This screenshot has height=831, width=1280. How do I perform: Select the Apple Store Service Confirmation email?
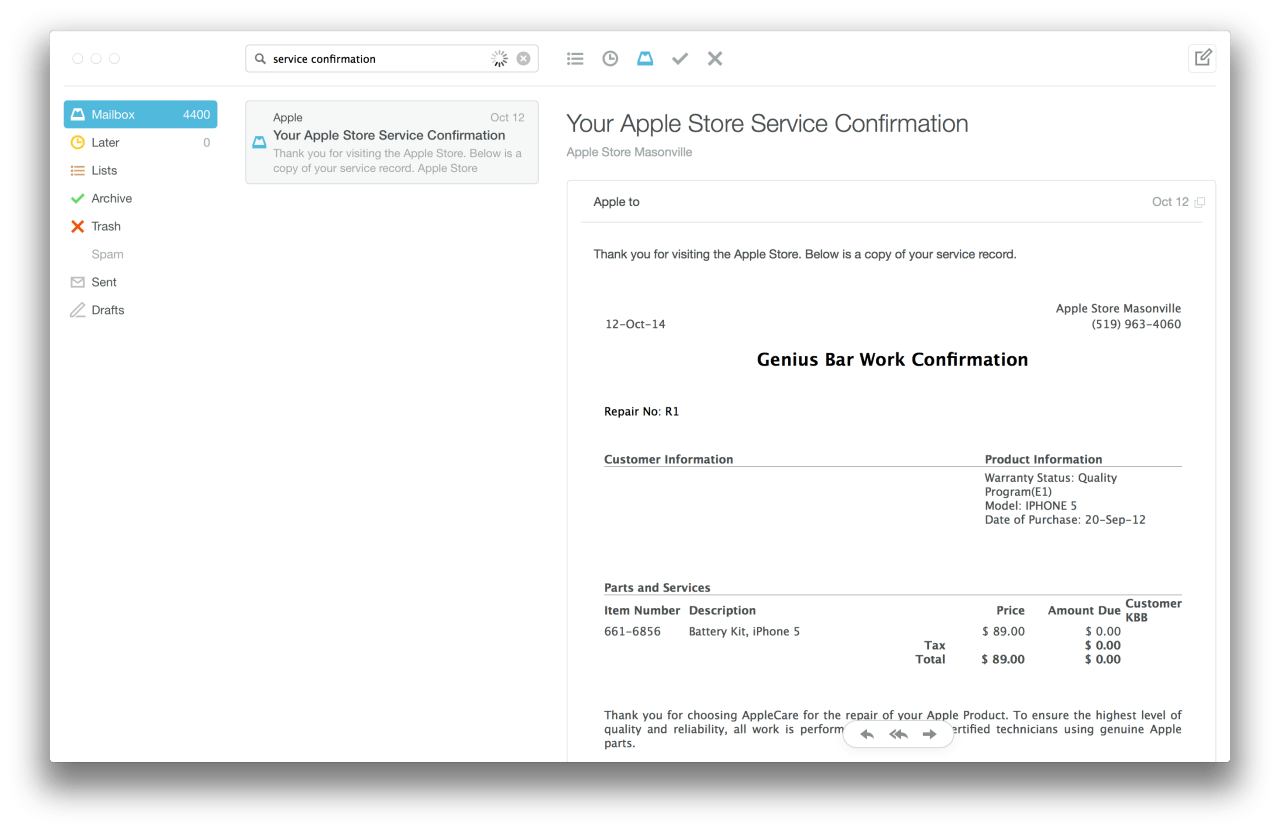tap(391, 142)
